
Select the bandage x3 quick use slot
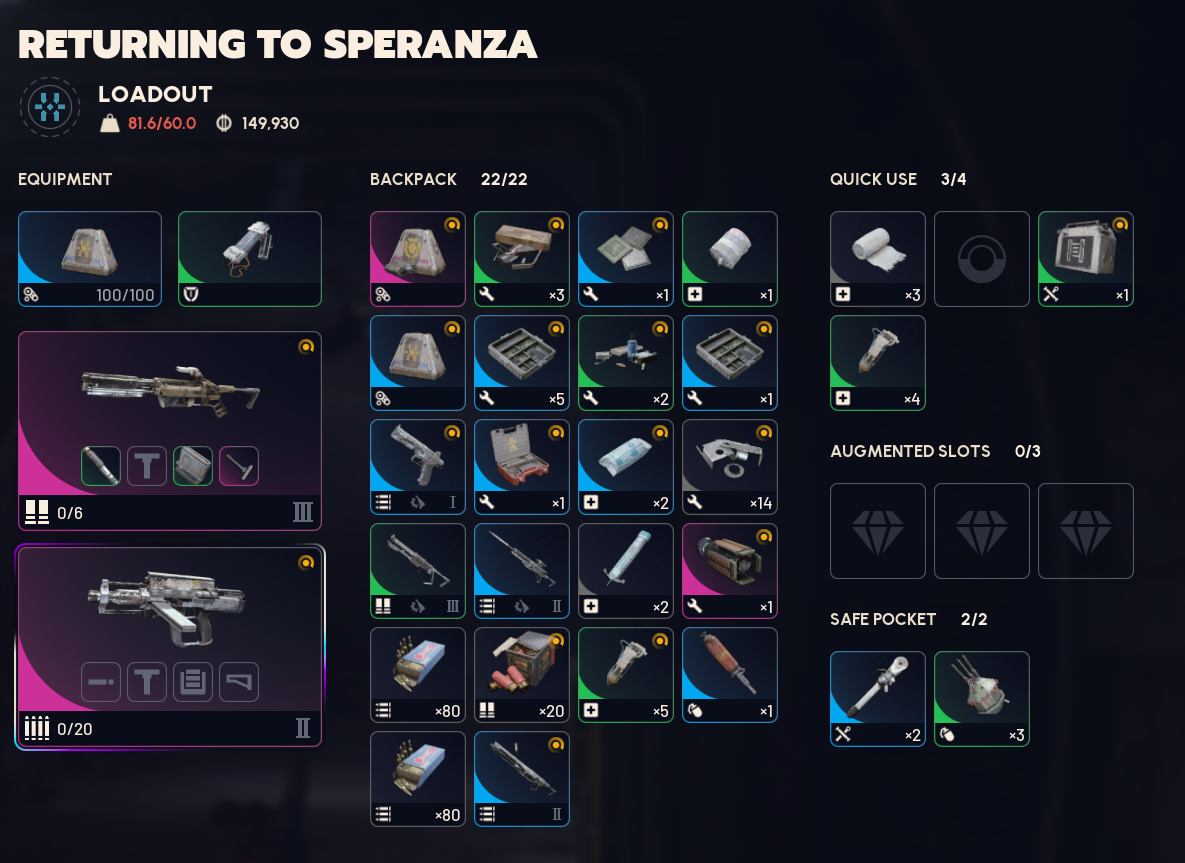click(877, 259)
